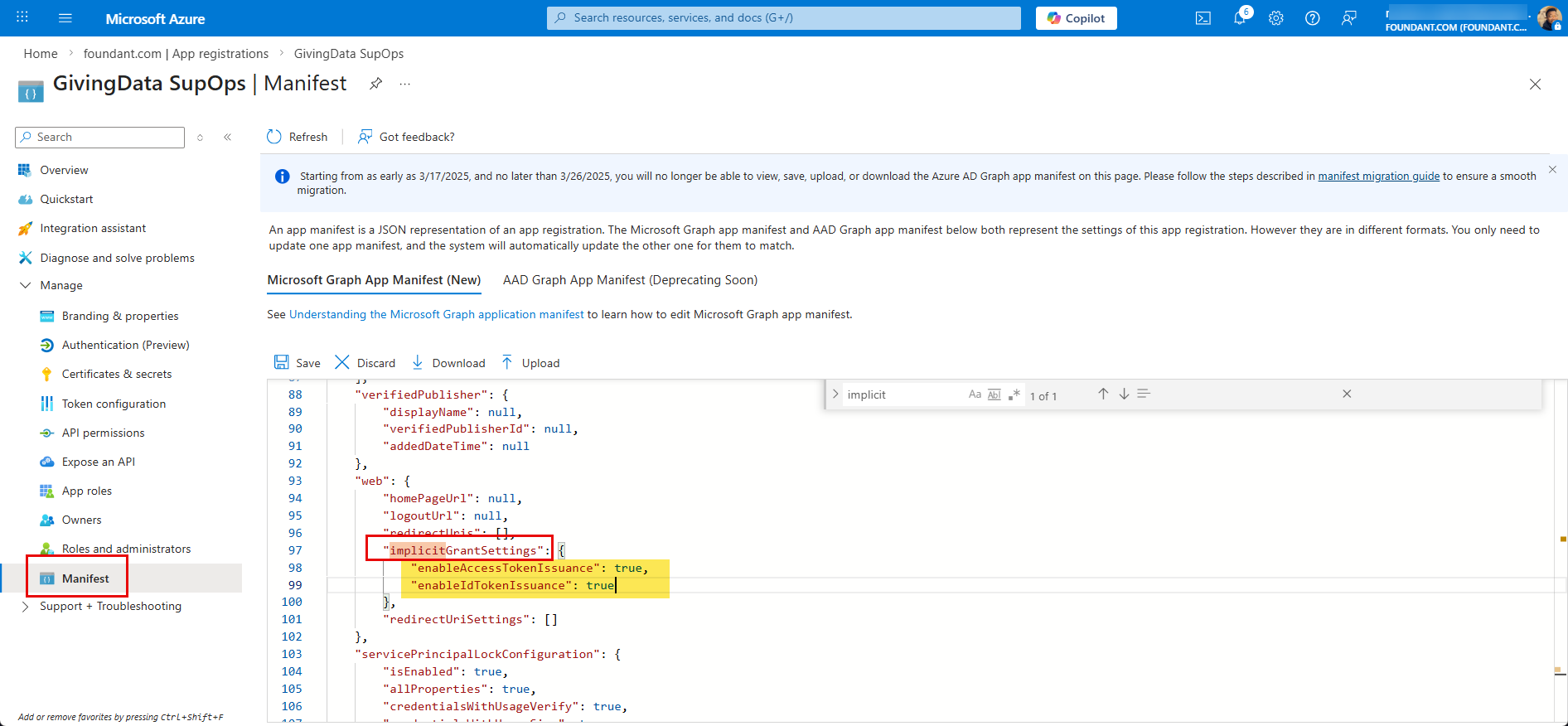The width and height of the screenshot is (1568, 726).
Task: Click line number 97 in gutter
Action: [295, 550]
